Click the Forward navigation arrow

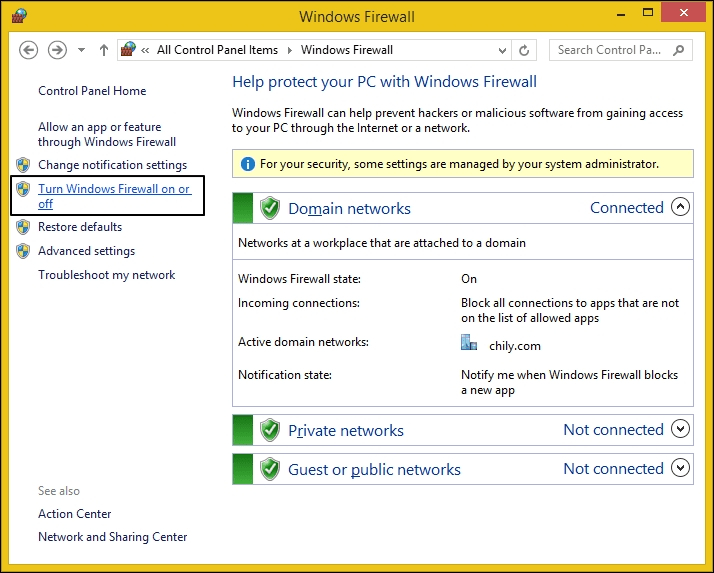tap(57, 50)
